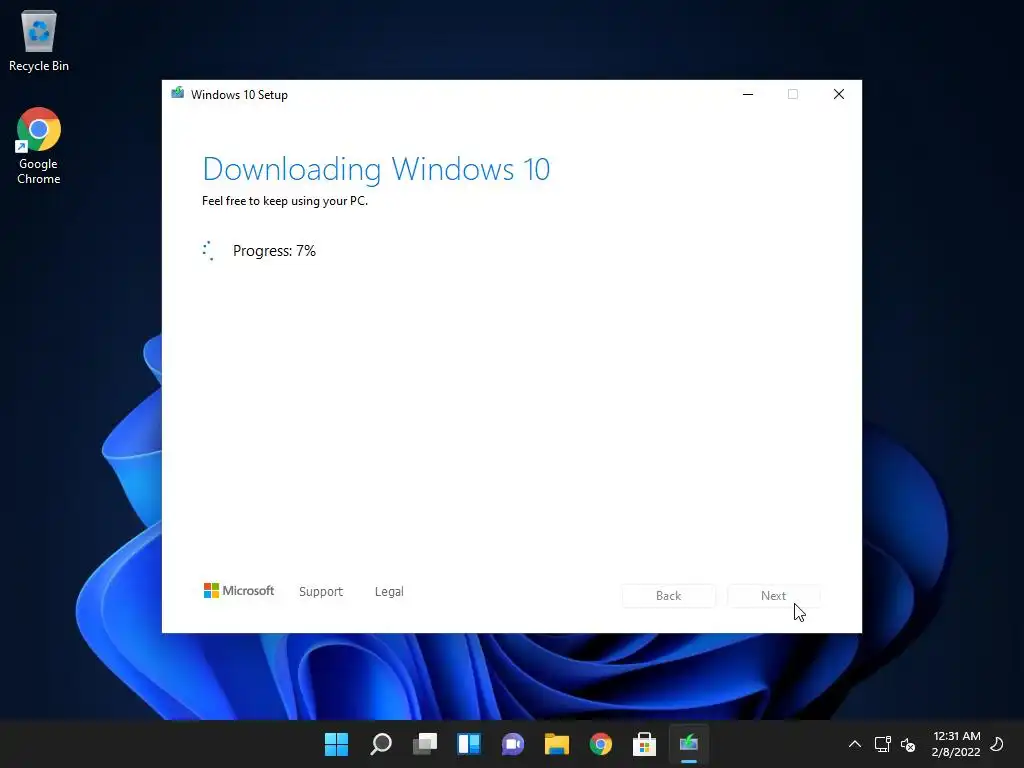Open Microsoft Store from the taskbar

(x=645, y=743)
